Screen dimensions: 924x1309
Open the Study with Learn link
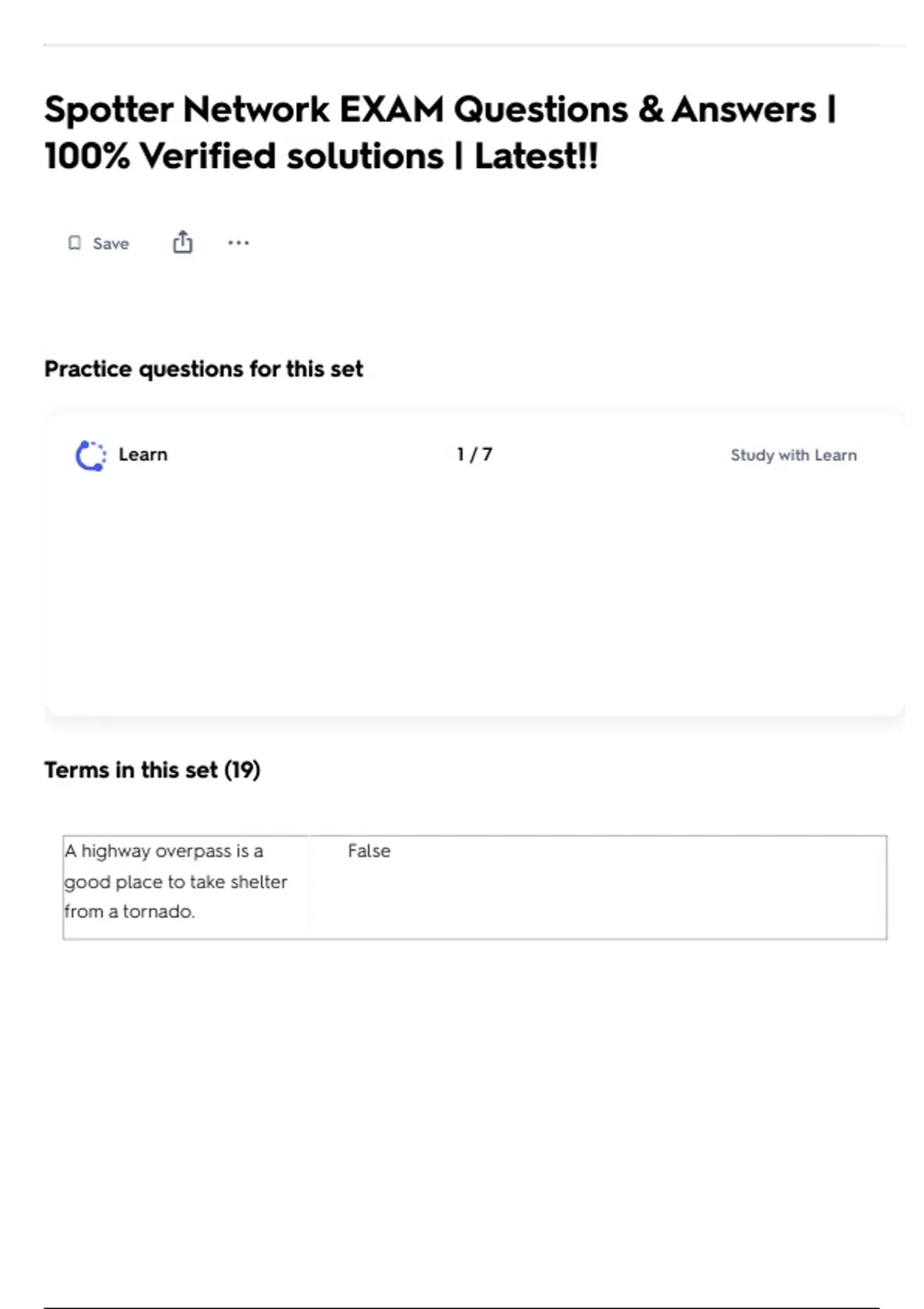[x=793, y=455]
